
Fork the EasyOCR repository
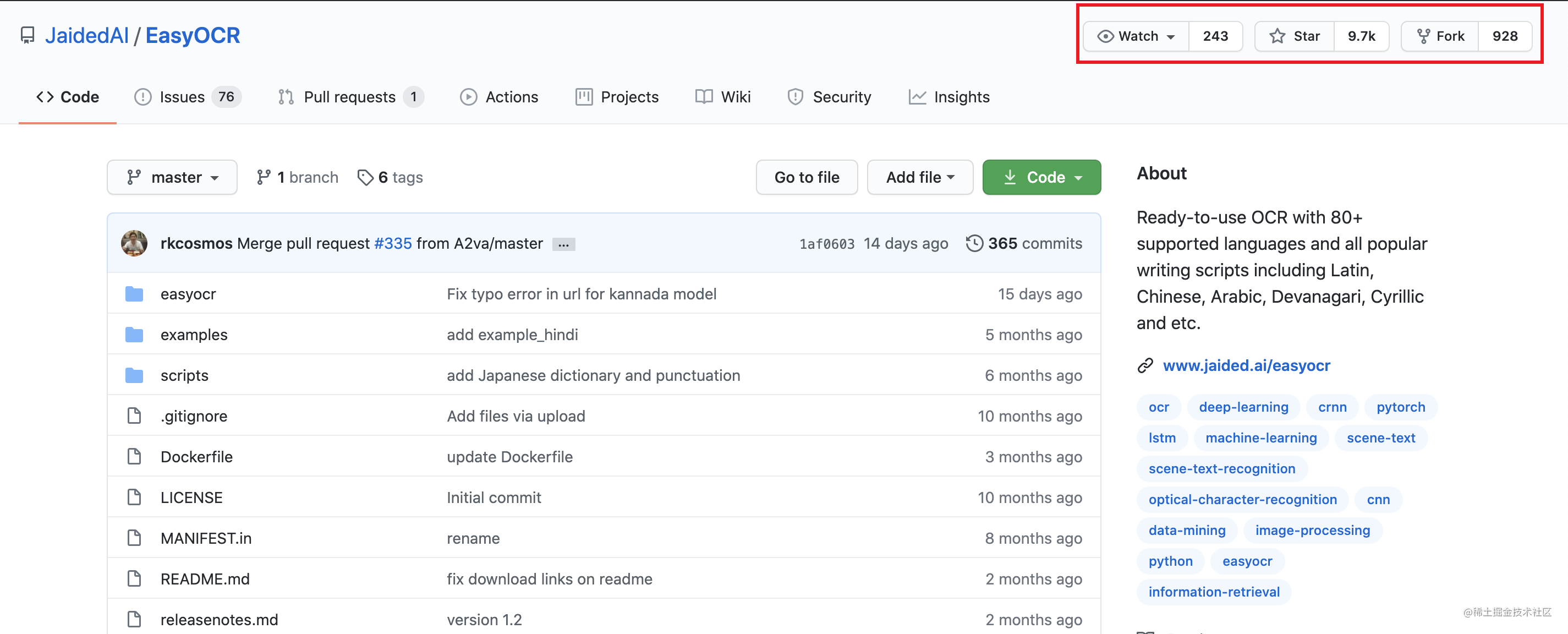pos(1440,36)
